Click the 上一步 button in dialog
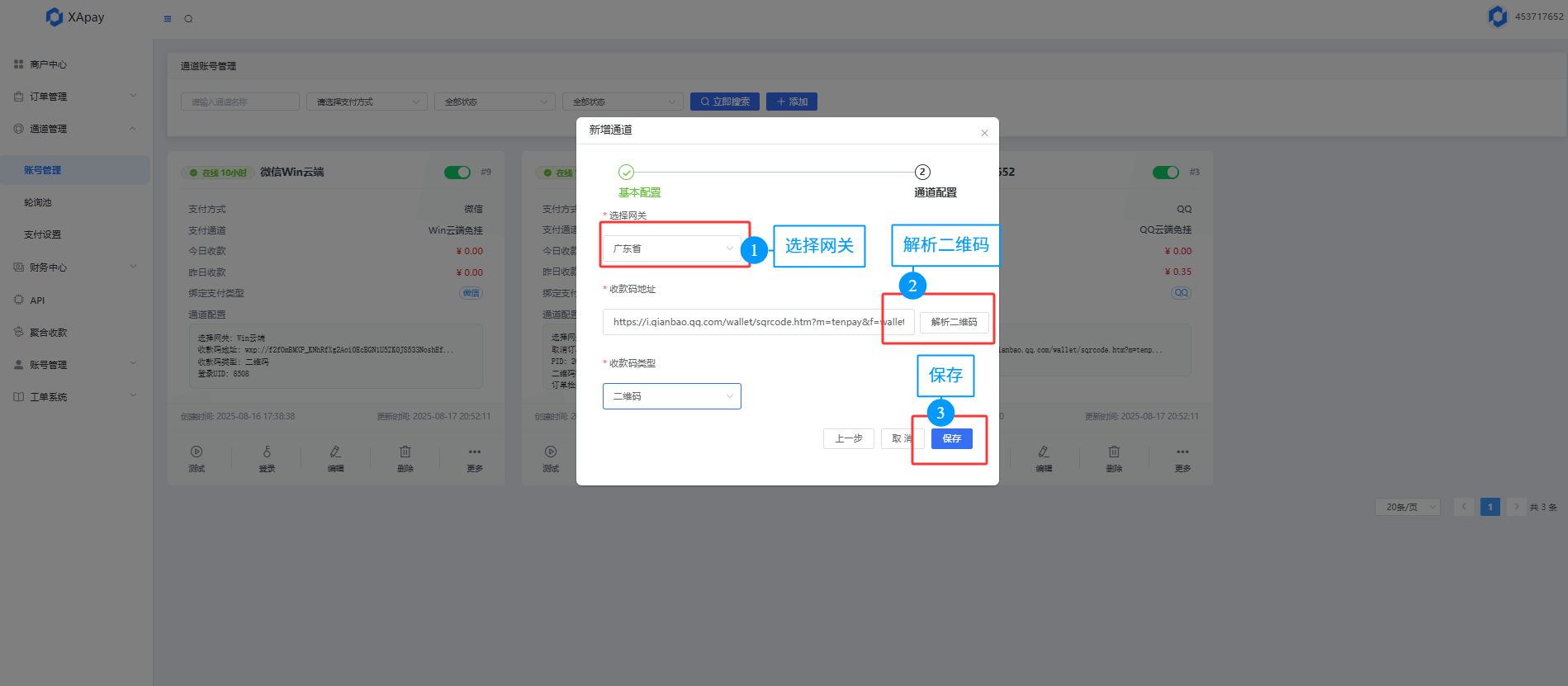This screenshot has height=686, width=1568. point(848,438)
